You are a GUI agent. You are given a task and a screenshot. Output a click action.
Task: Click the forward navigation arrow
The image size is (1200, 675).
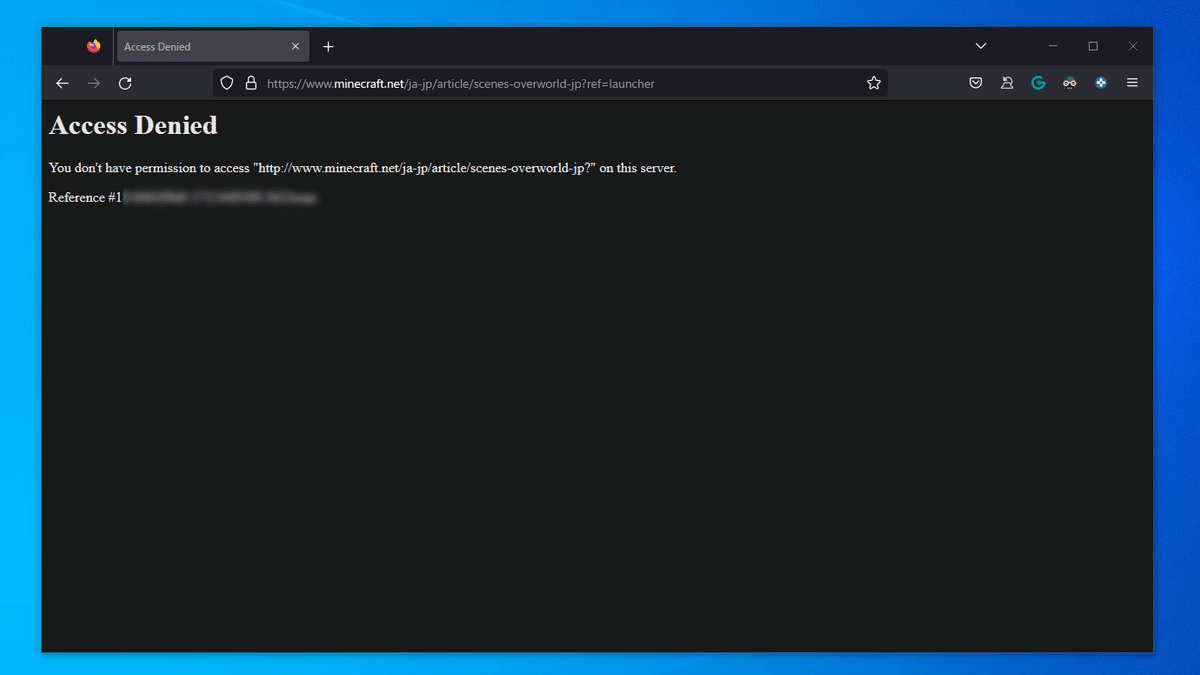[93, 83]
